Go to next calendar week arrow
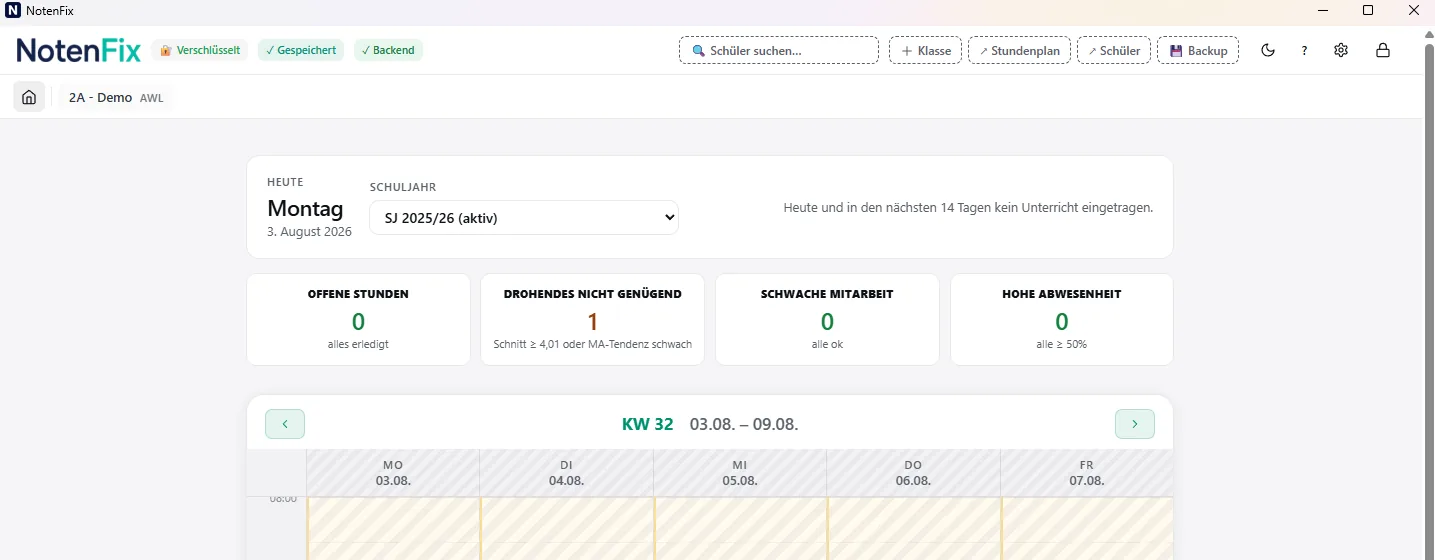Viewport: 1435px width, 560px height. [1135, 424]
